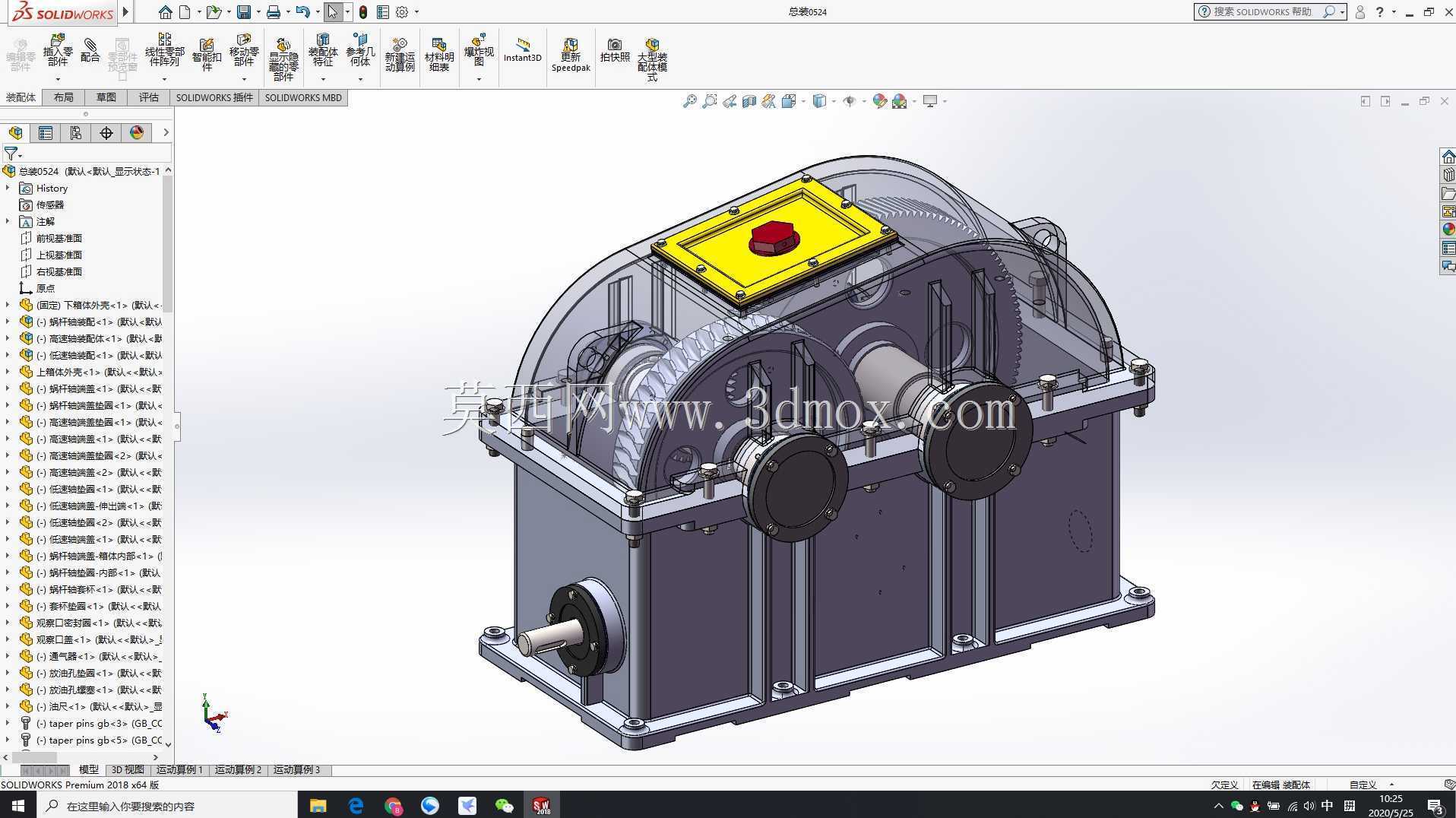Open WeChat from the taskbar

click(504, 806)
